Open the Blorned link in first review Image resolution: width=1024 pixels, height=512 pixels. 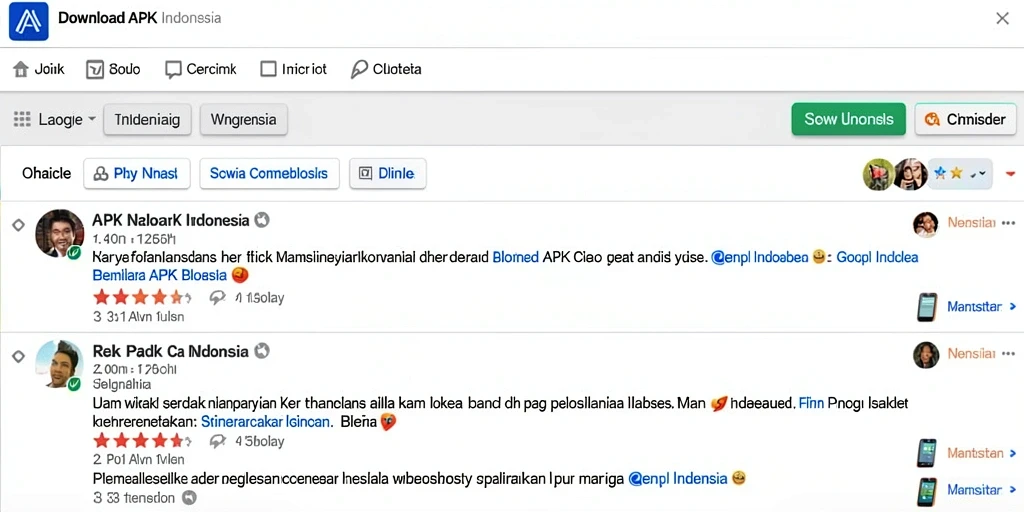(515, 257)
